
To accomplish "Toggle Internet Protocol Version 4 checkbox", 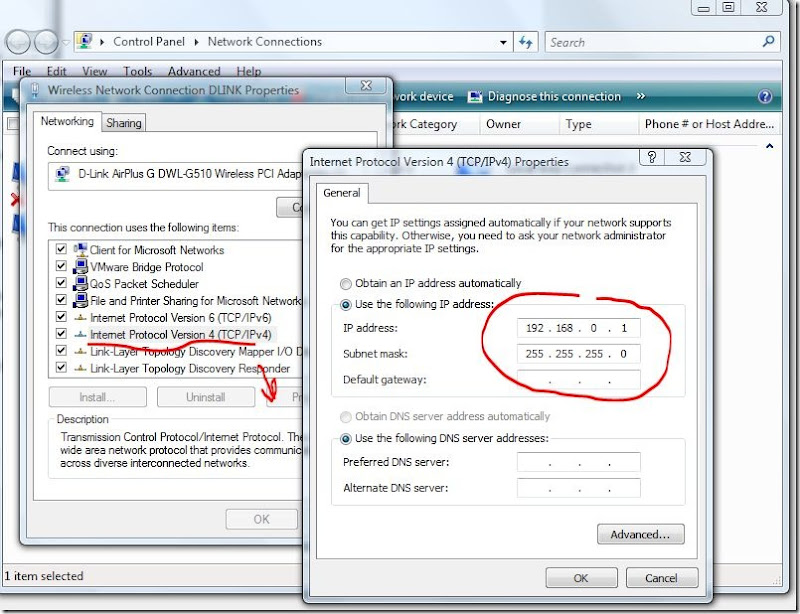I will click(x=61, y=334).
